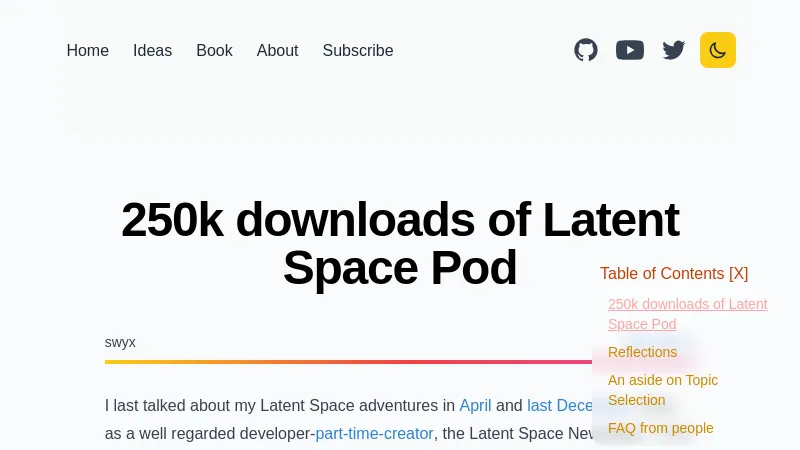Open the GitHub profile icon
The height and width of the screenshot is (450, 800).
click(586, 50)
